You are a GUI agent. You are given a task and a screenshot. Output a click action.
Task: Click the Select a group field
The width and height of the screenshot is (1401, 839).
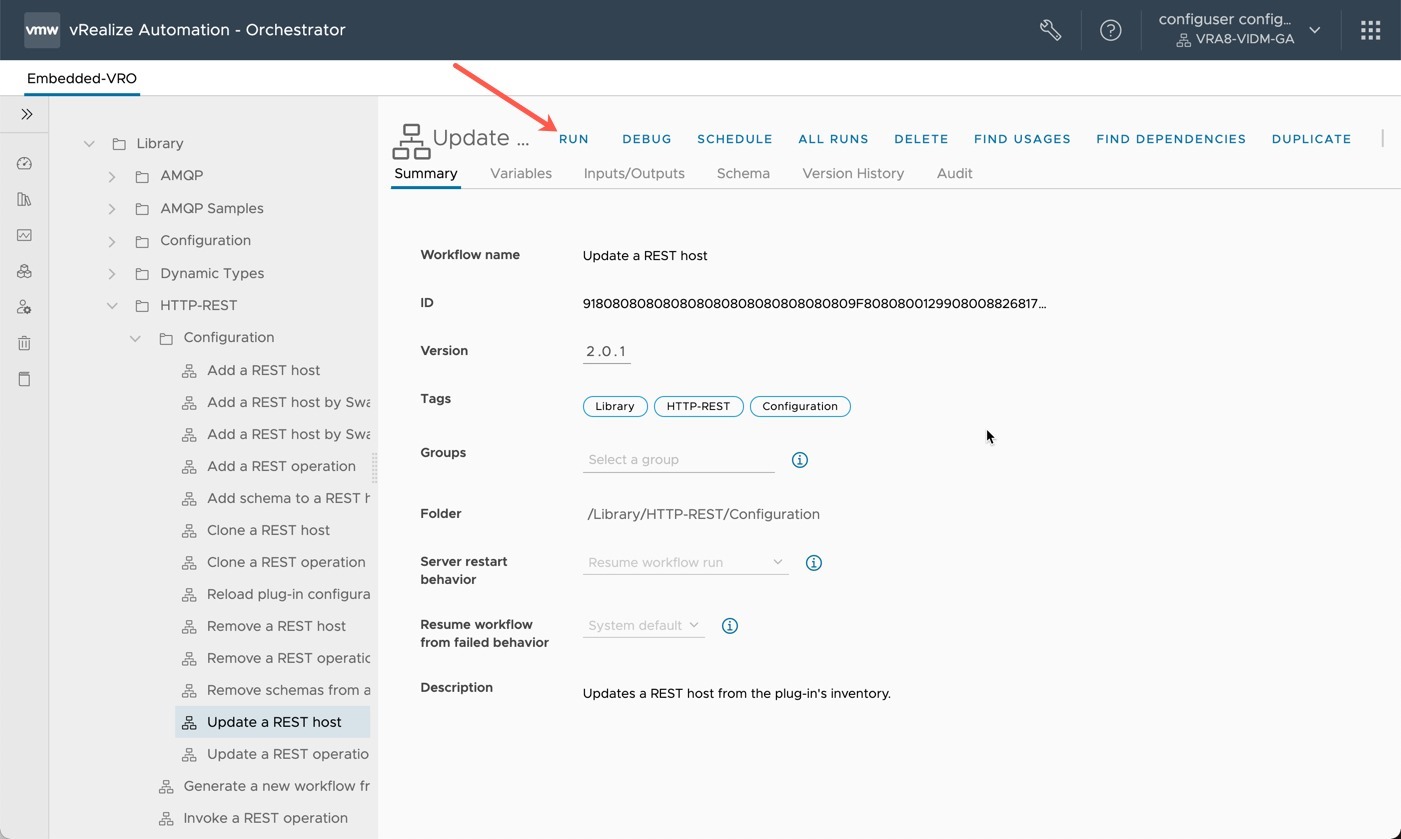point(679,460)
